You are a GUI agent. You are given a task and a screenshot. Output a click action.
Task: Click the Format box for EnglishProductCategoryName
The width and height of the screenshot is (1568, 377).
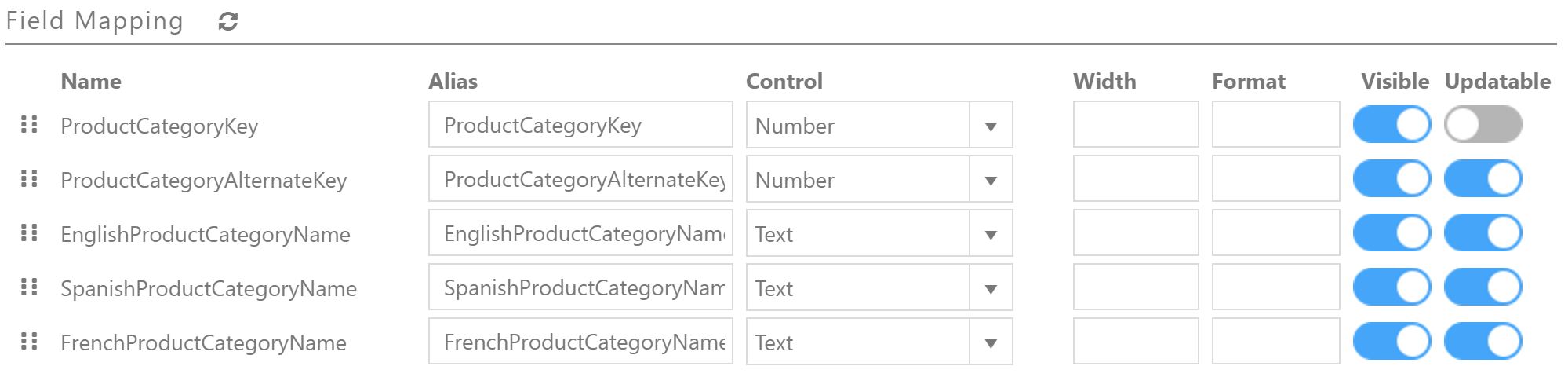(x=1275, y=232)
